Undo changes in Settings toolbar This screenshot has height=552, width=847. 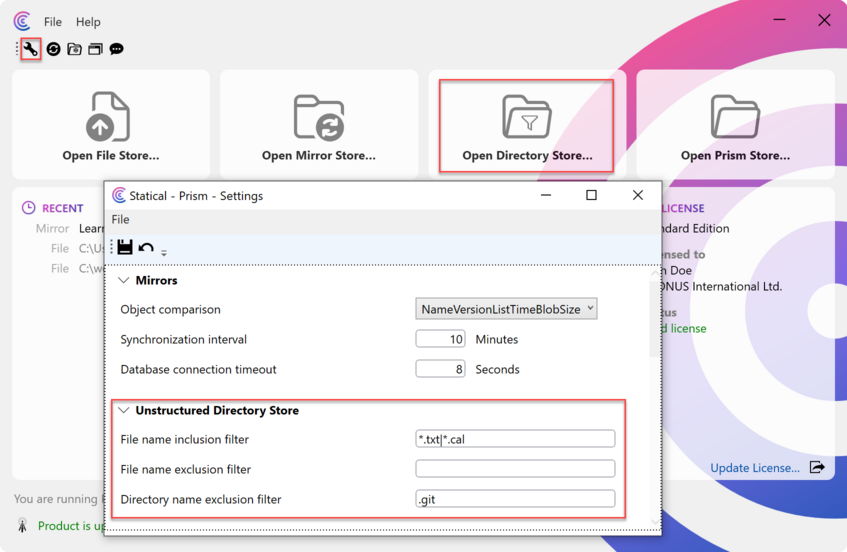click(x=146, y=247)
